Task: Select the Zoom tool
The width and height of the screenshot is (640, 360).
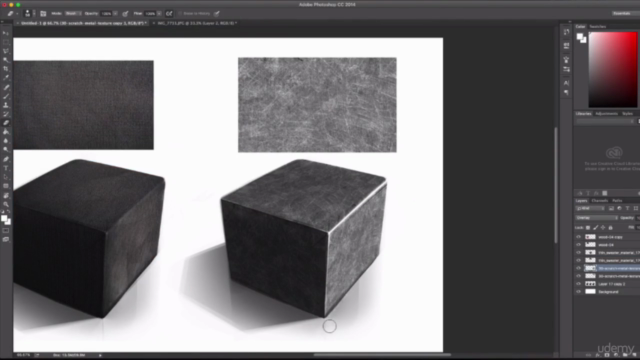Action: (6, 204)
